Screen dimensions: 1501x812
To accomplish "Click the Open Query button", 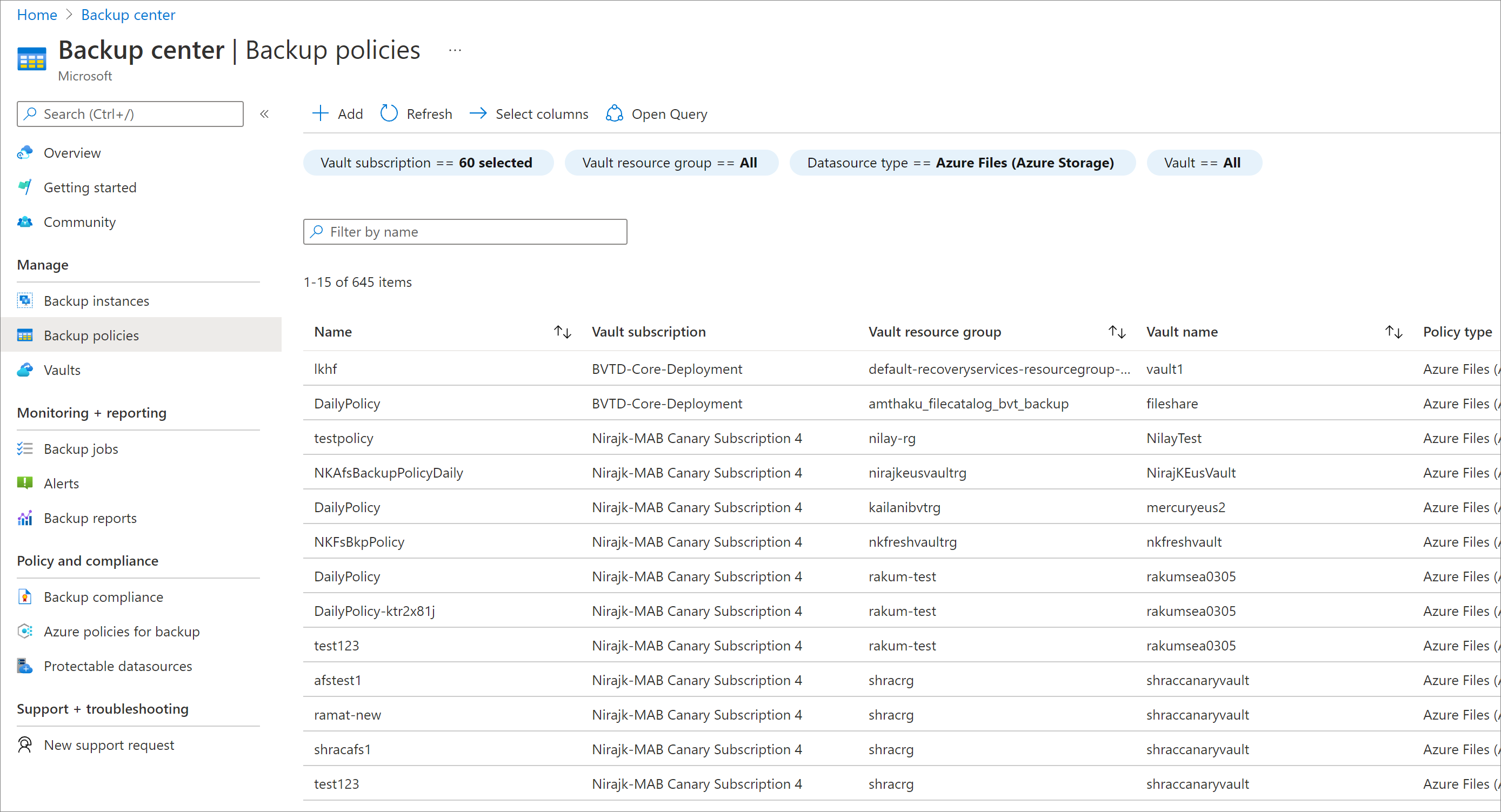I will pyautogui.click(x=657, y=113).
